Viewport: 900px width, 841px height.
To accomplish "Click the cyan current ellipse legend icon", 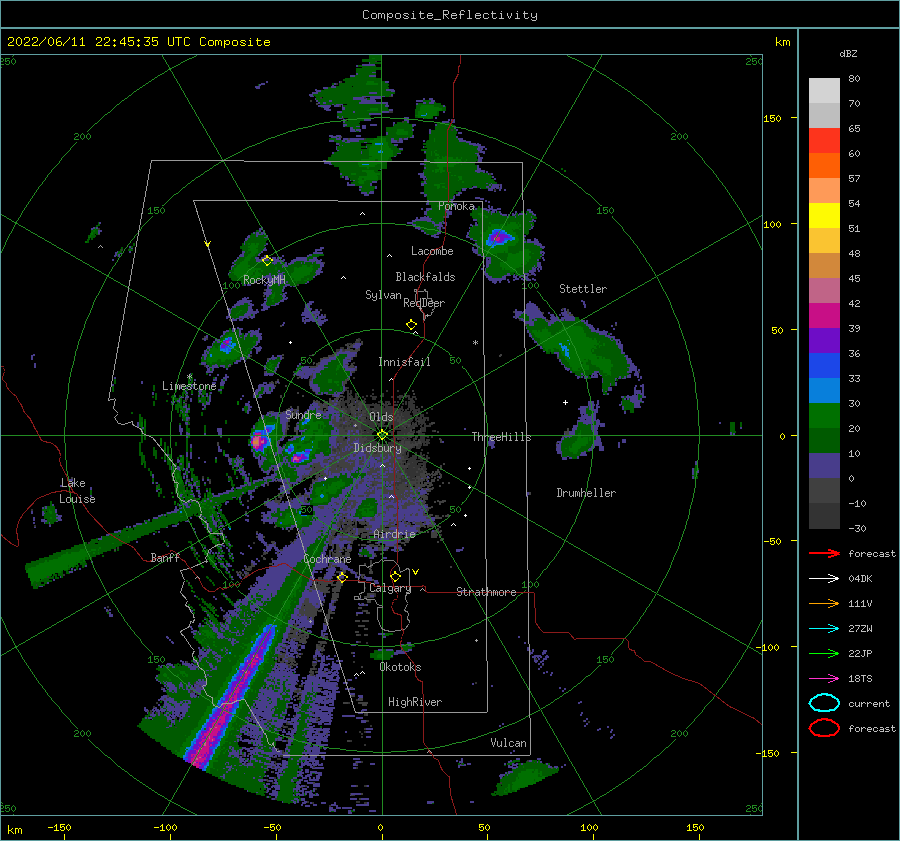I will point(824,703).
